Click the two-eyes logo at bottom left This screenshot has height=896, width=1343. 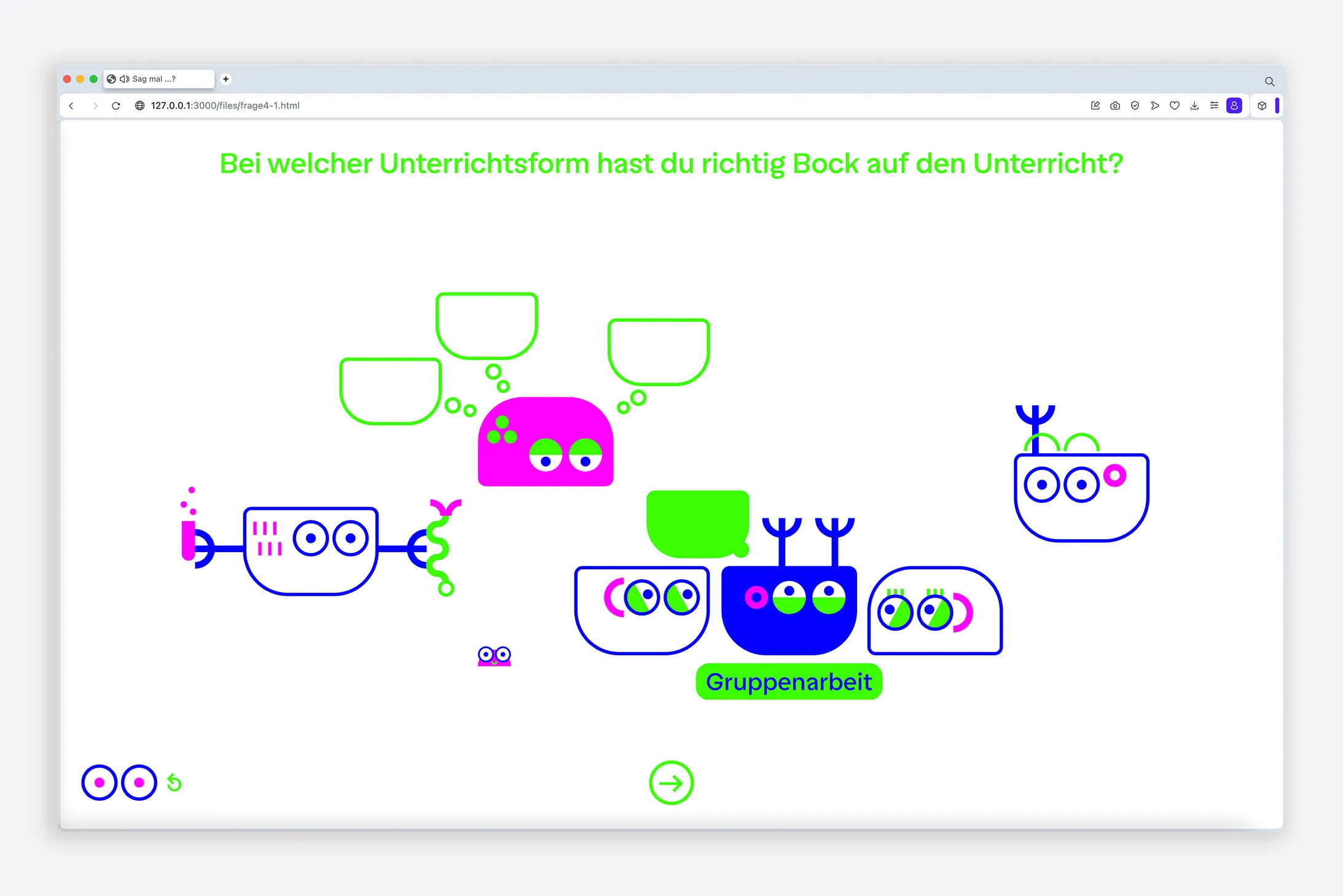(119, 782)
